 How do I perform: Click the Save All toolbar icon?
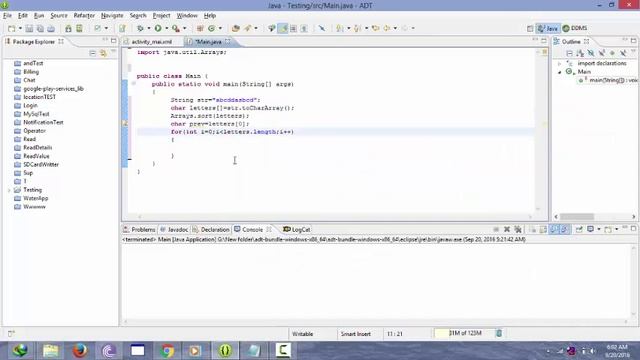(x=40, y=28)
